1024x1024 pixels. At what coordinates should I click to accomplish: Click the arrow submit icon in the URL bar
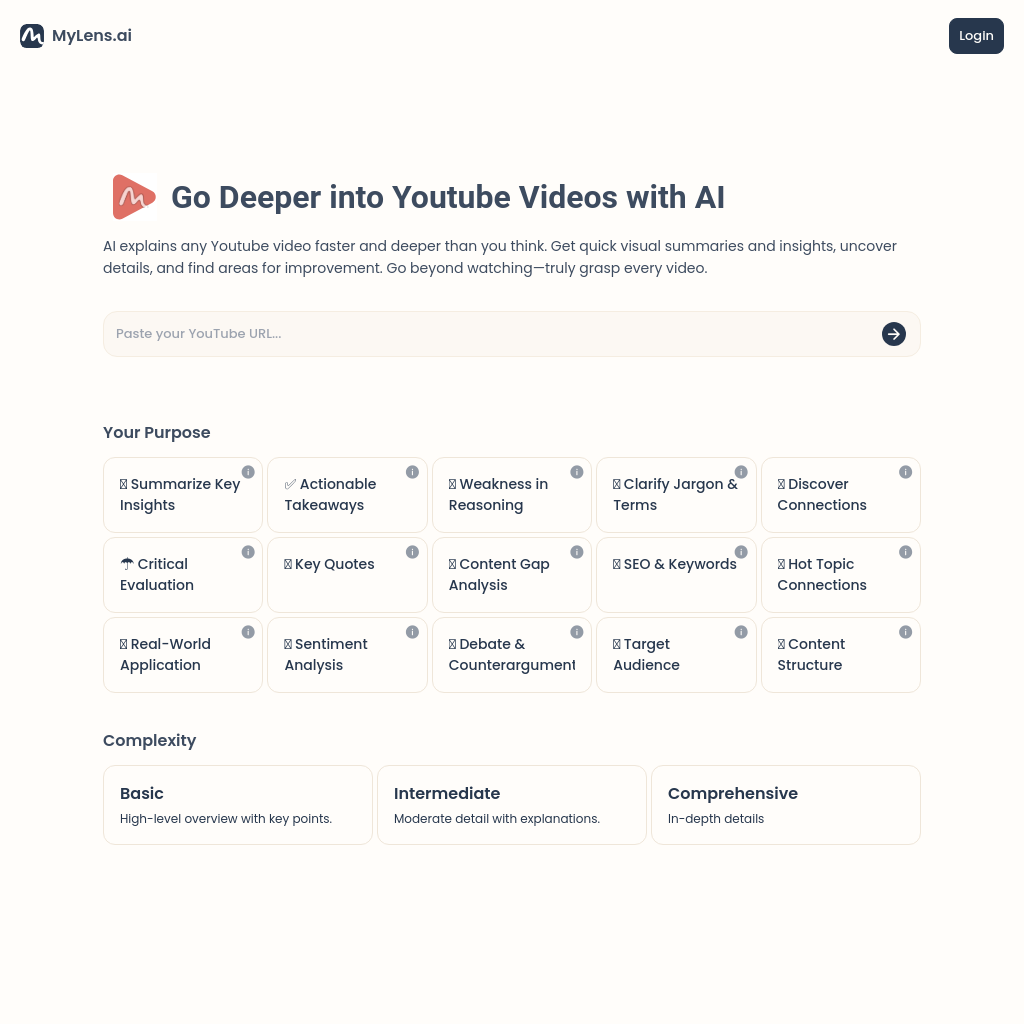click(893, 334)
